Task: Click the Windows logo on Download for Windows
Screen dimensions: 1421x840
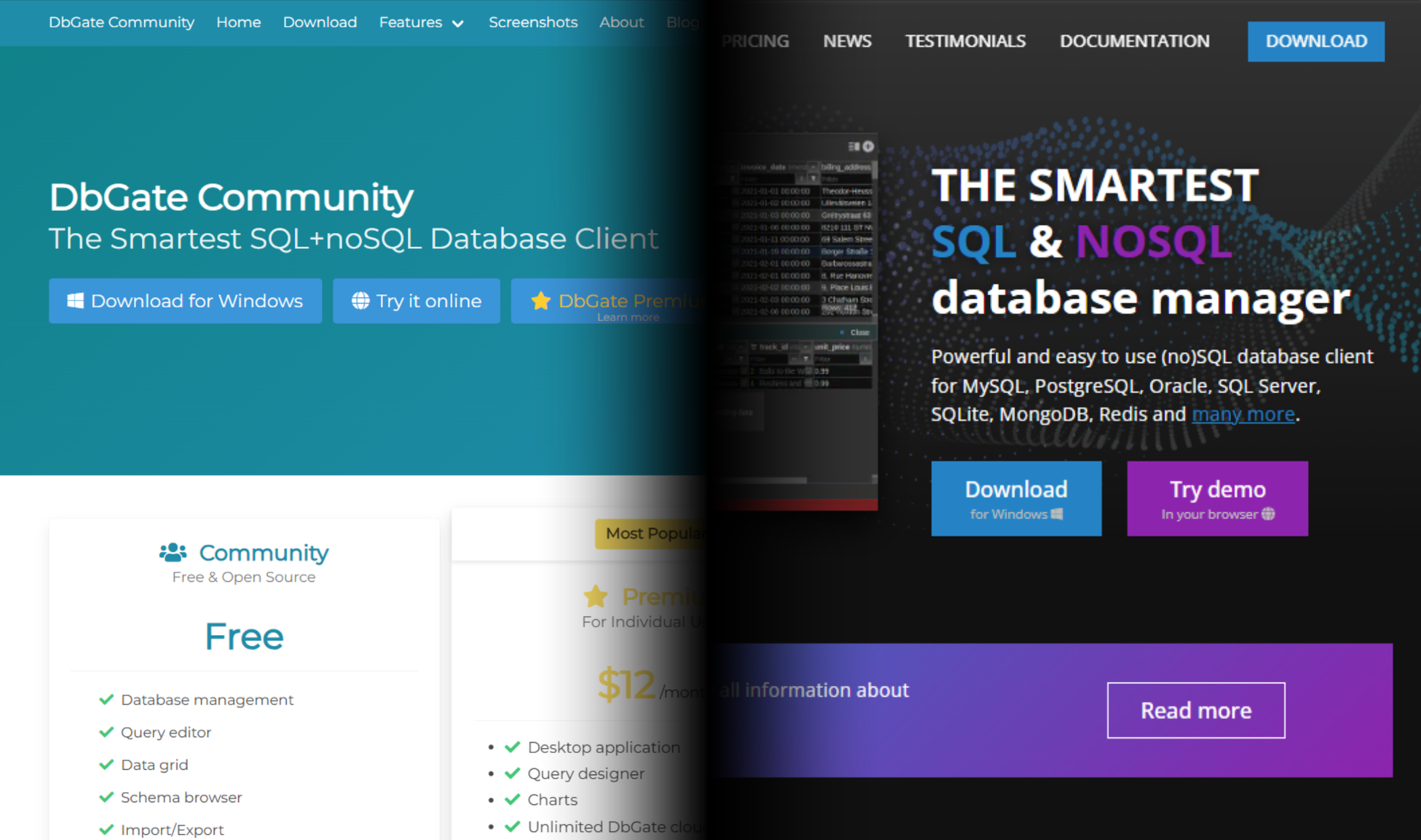Action: point(75,301)
